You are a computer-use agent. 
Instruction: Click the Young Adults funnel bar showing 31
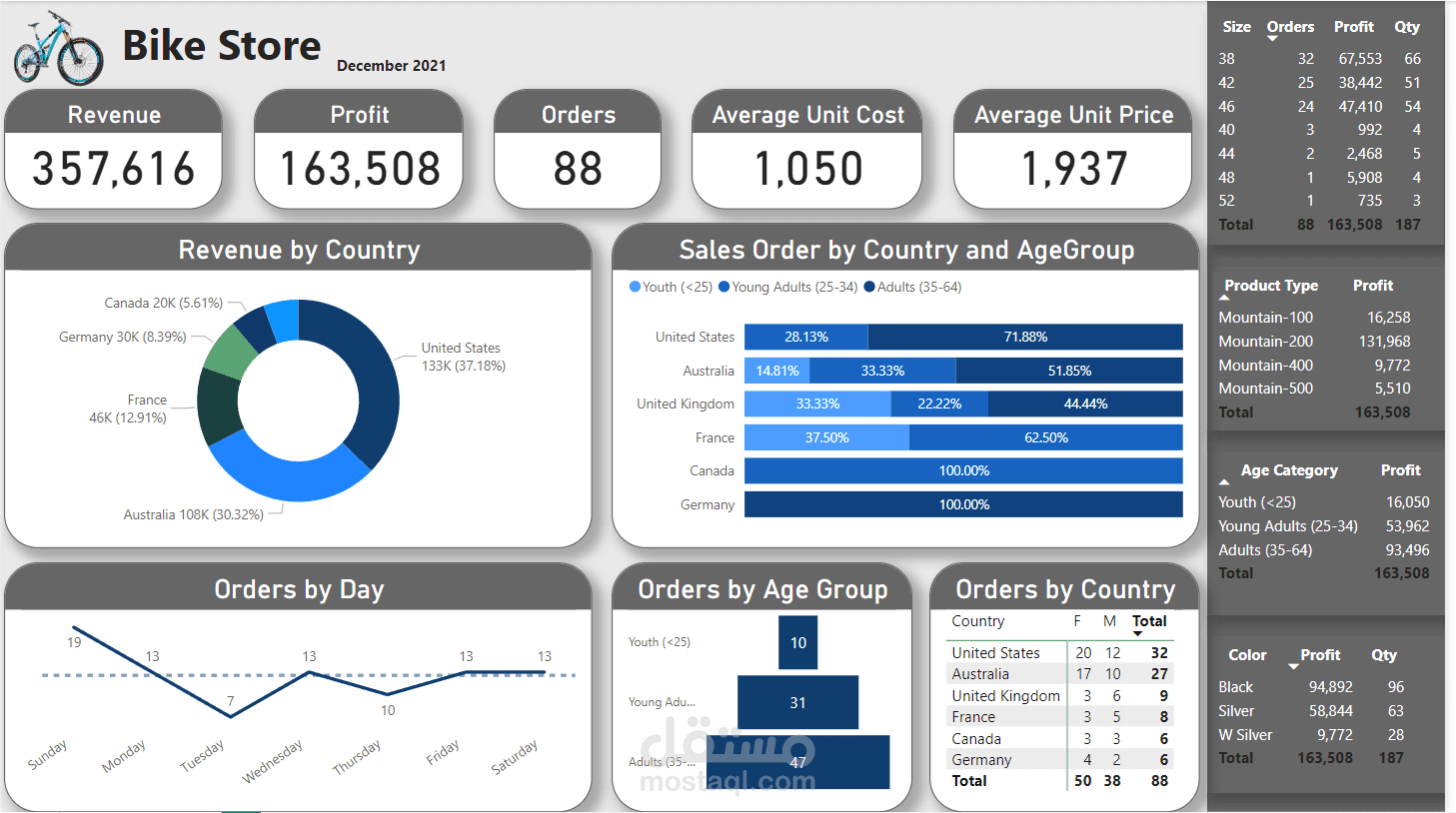pos(797,702)
